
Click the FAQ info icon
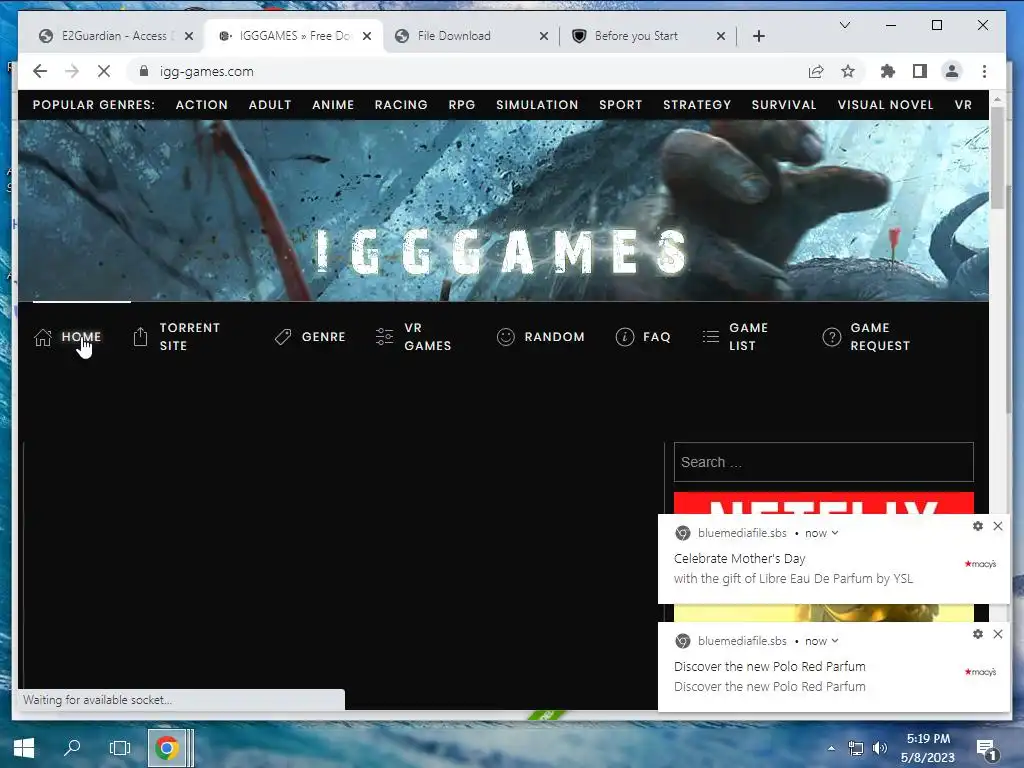(624, 337)
